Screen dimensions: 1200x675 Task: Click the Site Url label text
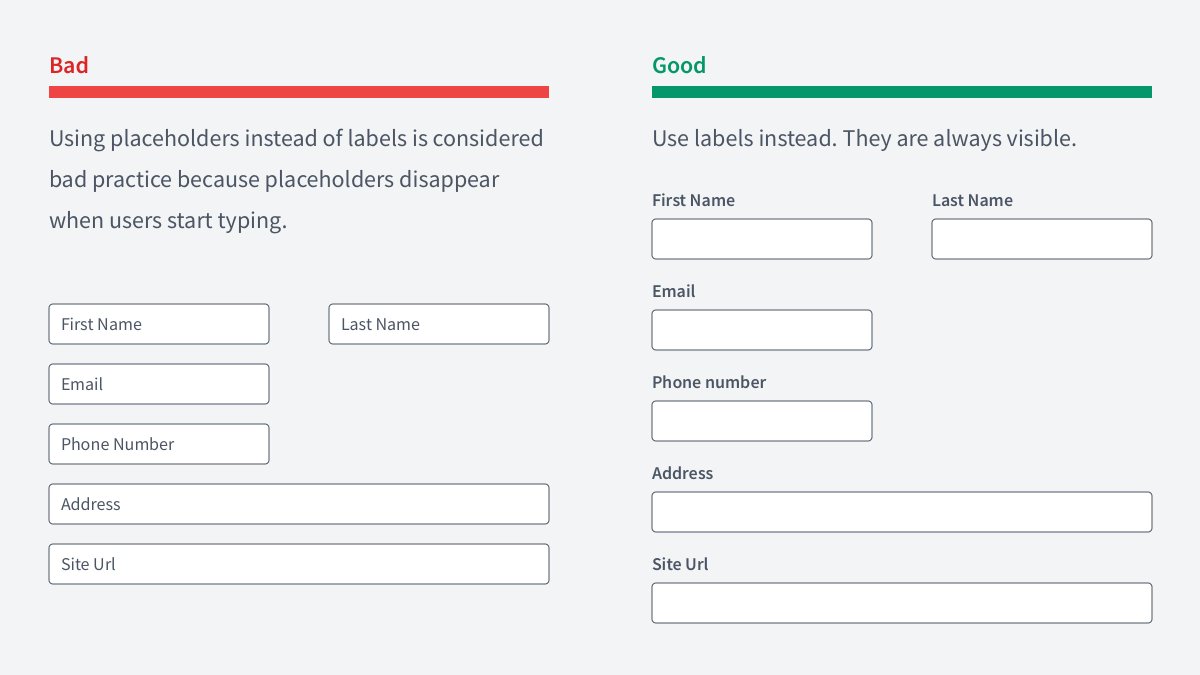(x=680, y=564)
